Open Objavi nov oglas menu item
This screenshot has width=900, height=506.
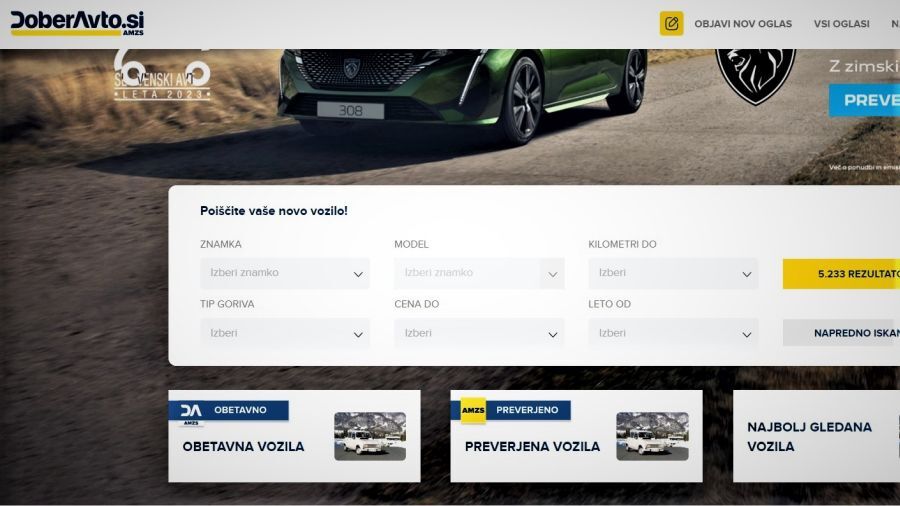[743, 24]
